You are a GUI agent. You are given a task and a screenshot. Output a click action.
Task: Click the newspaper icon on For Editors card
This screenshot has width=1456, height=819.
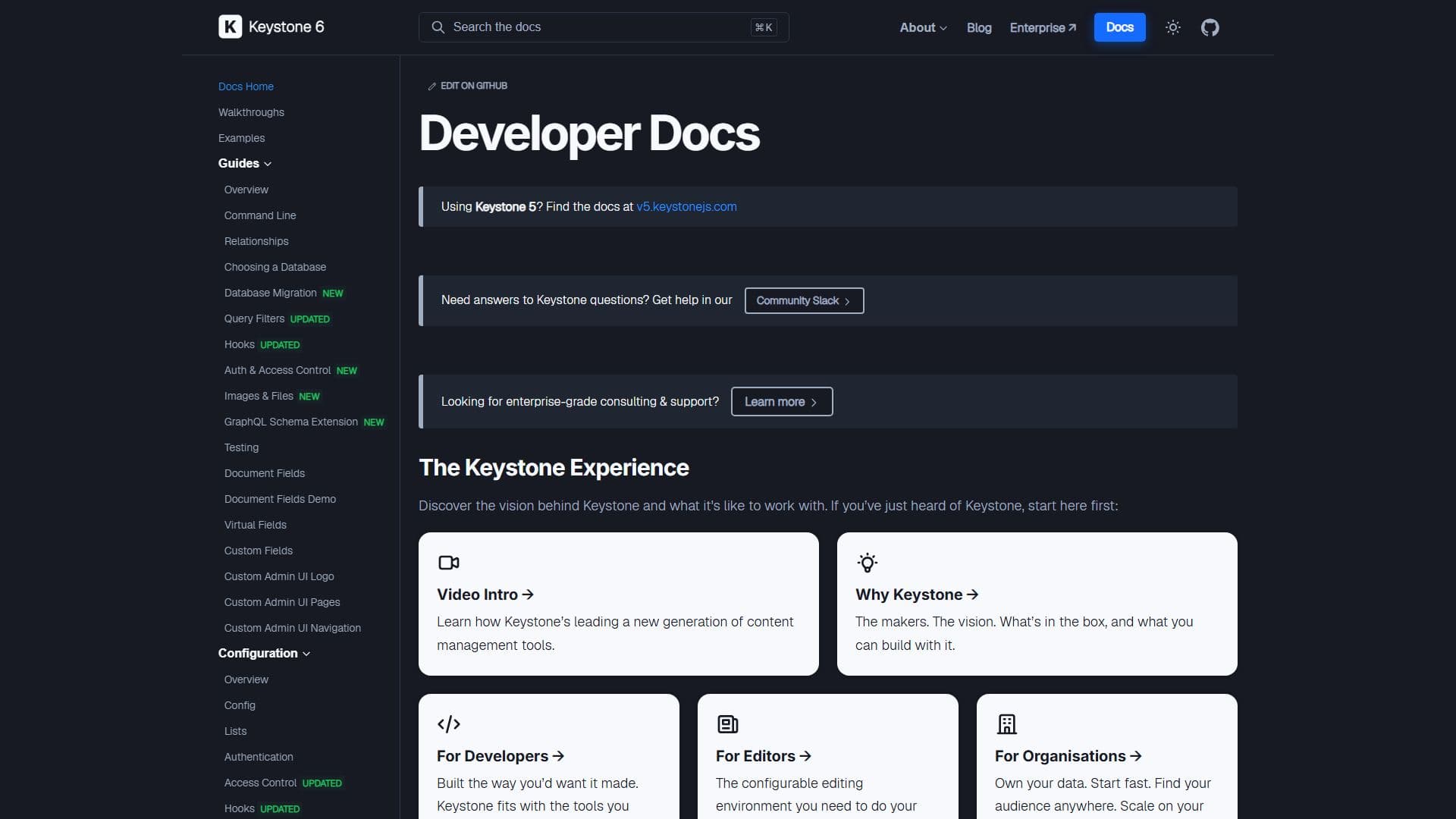727,724
